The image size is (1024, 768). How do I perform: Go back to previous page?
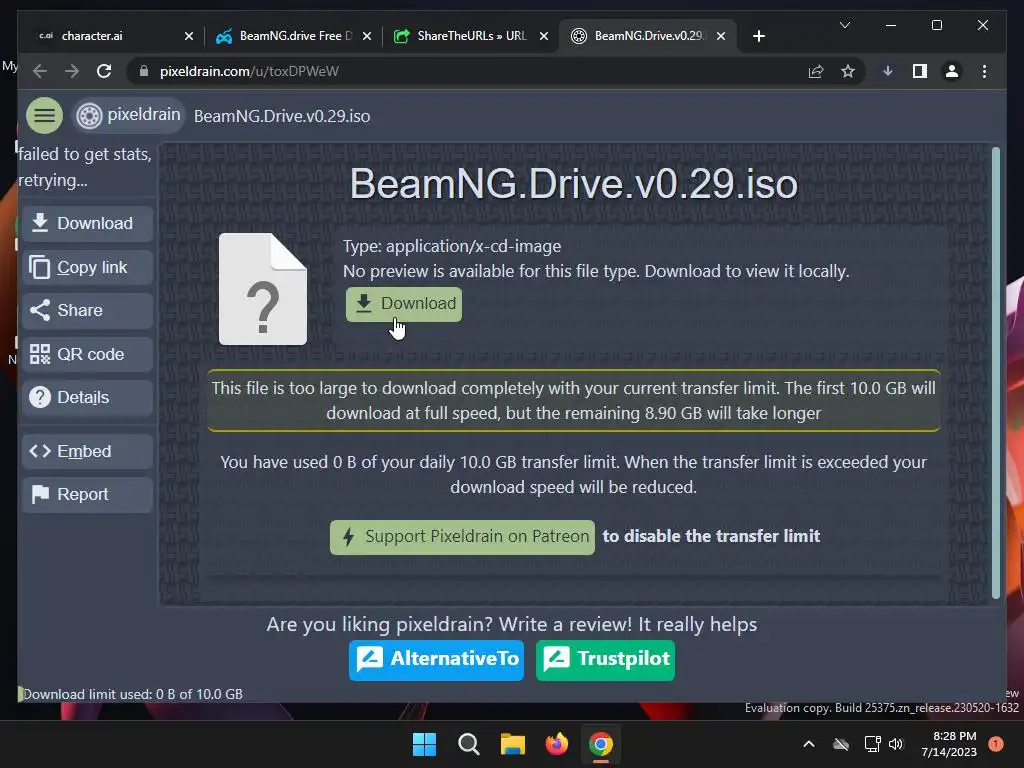(40, 71)
